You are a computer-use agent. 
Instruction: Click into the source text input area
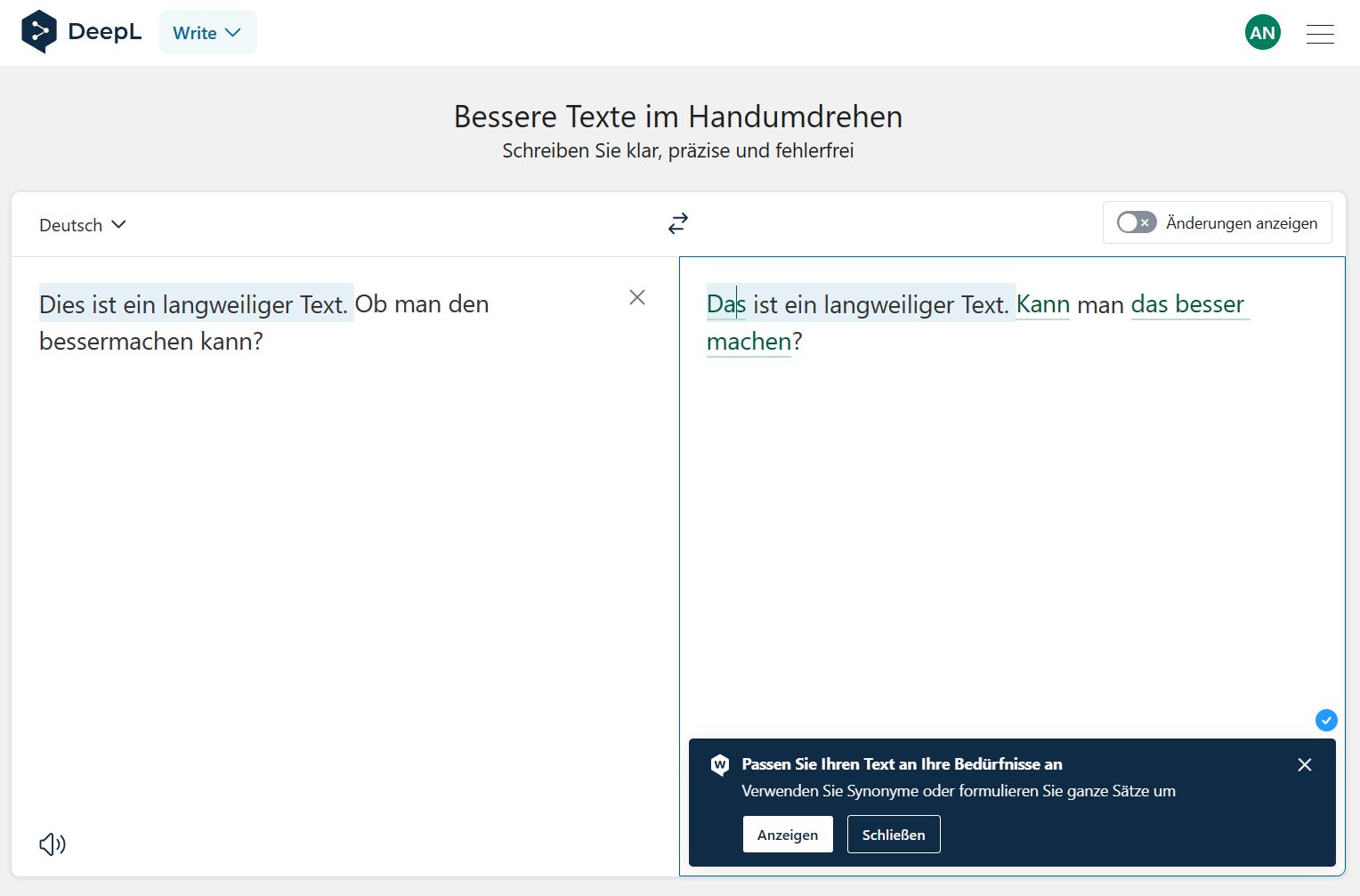coord(338,534)
